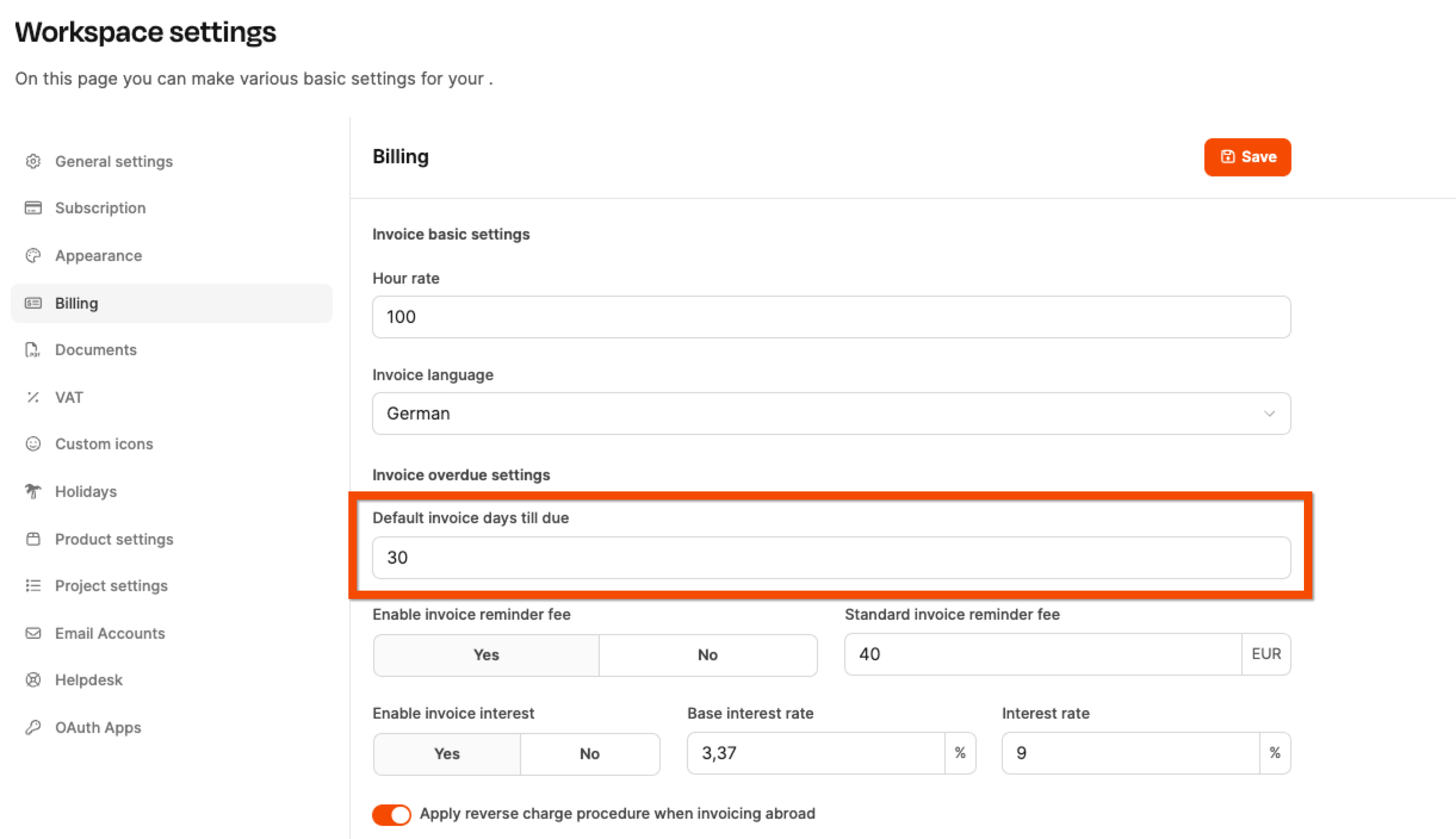This screenshot has width=1456, height=839.
Task: Click the General settings gear icon
Action: tap(33, 161)
